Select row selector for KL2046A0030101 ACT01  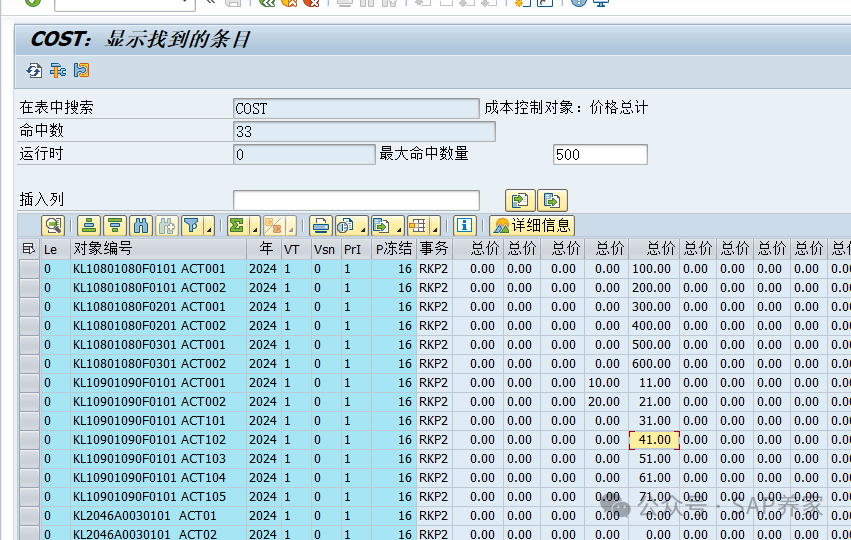pos(29,516)
